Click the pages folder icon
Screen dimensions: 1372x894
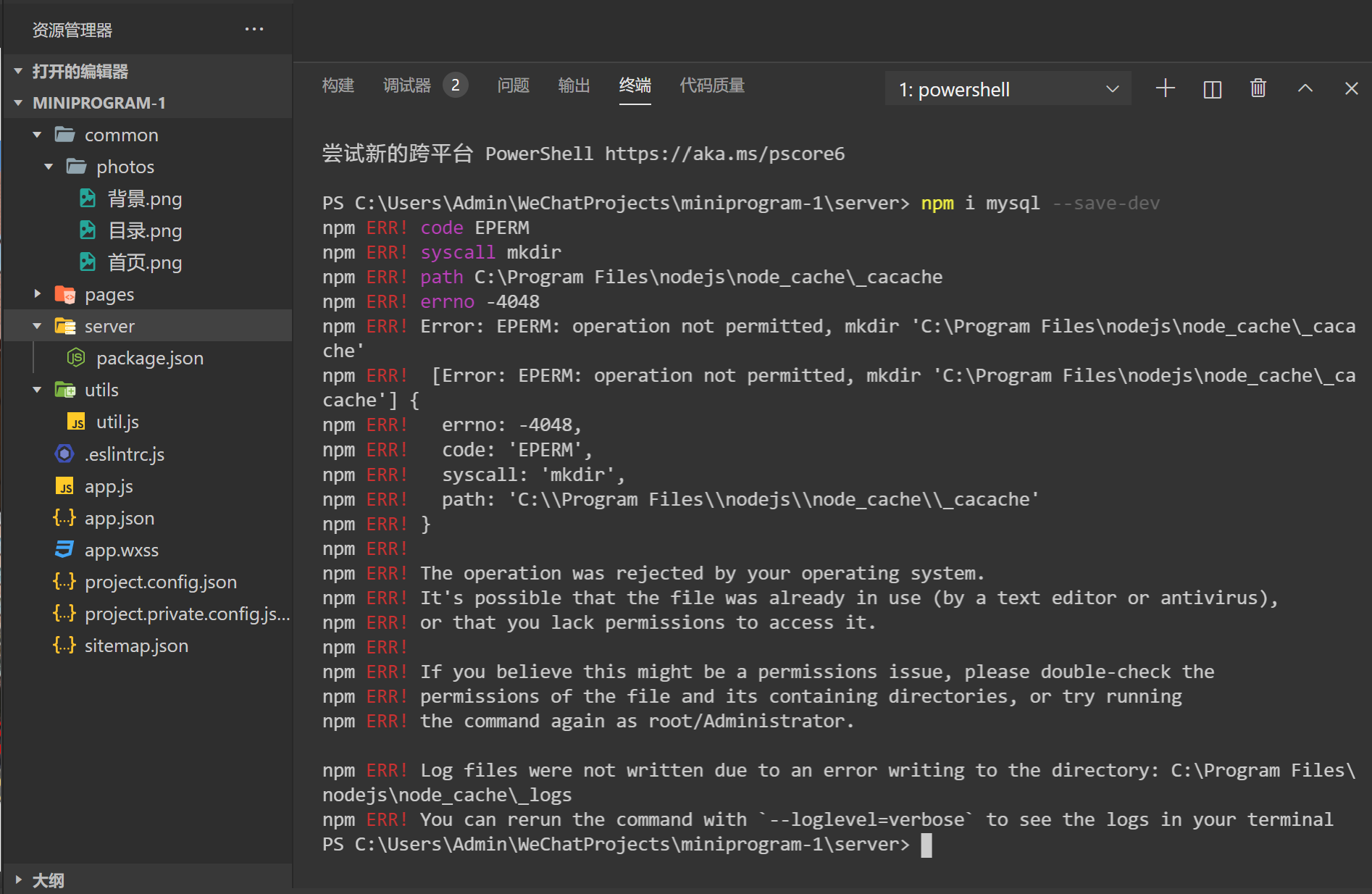click(x=65, y=294)
